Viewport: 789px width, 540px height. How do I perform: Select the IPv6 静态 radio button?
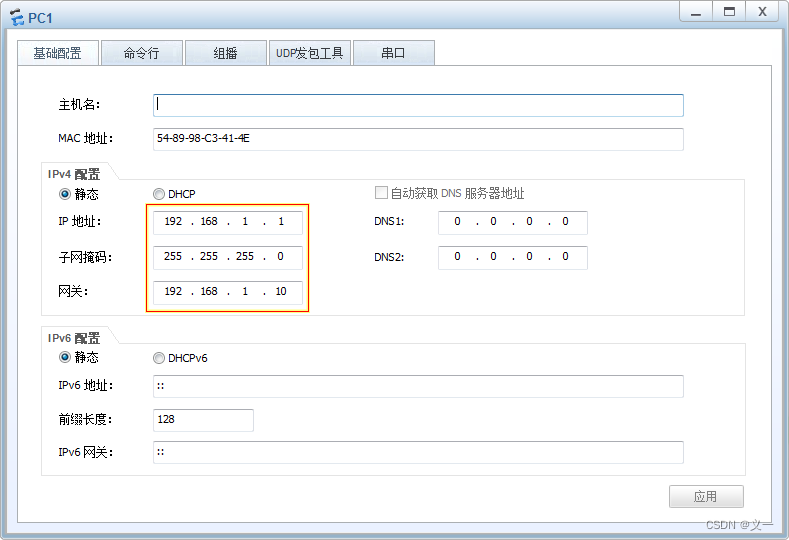click(x=65, y=357)
